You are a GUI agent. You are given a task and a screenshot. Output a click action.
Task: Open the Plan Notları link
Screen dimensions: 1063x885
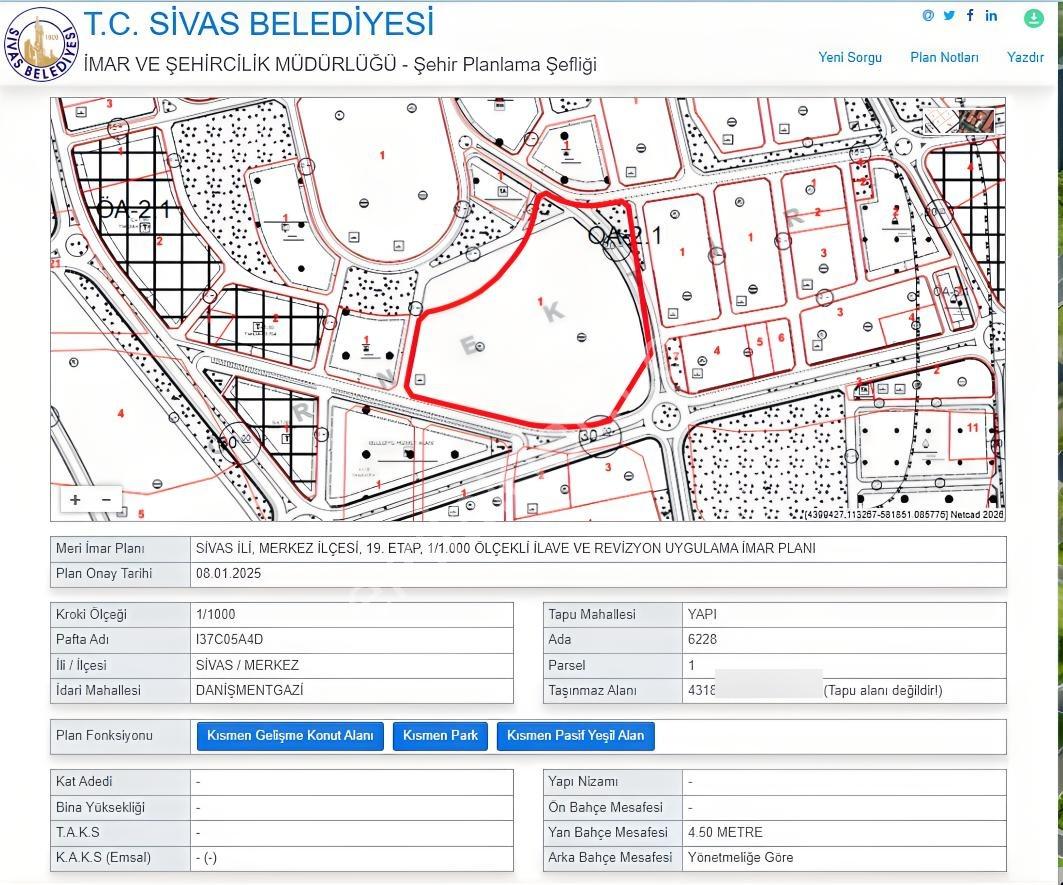click(944, 57)
